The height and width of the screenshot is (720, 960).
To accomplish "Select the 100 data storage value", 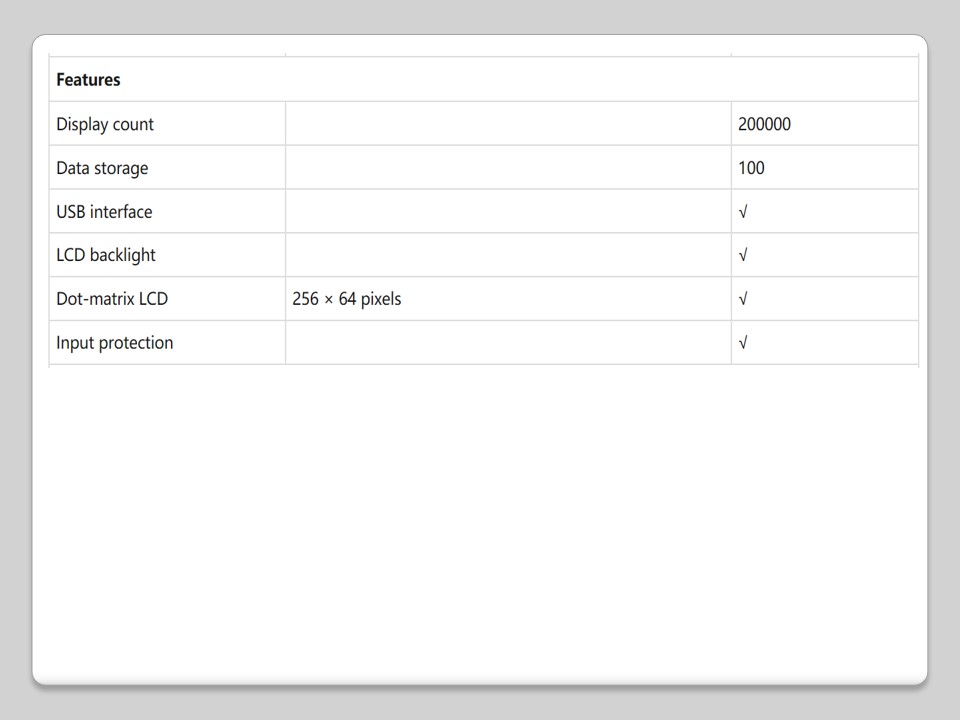I will pos(751,168).
